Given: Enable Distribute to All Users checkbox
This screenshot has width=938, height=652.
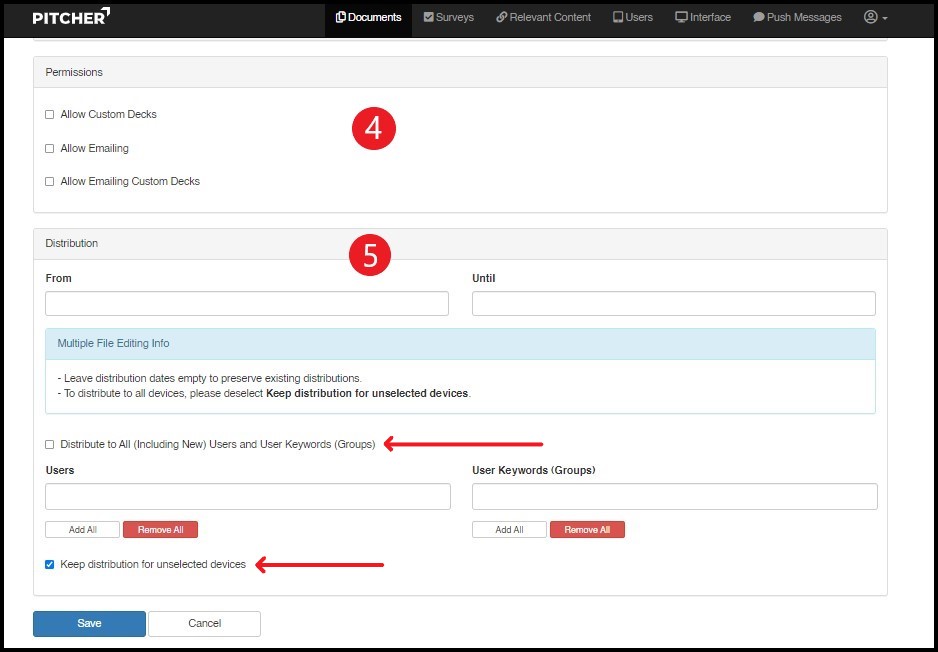Looking at the screenshot, I should pyautogui.click(x=50, y=445).
